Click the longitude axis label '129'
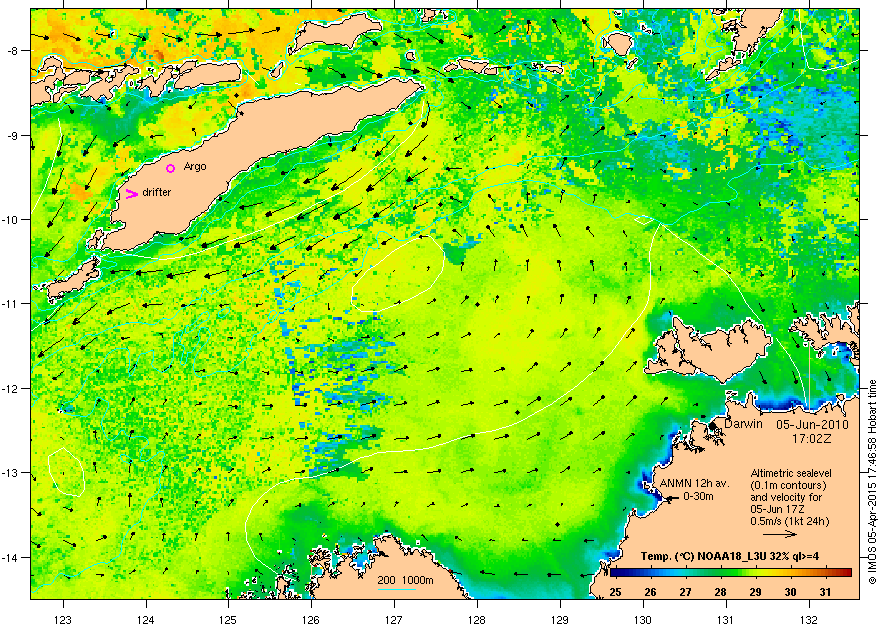This screenshot has height=630, width=880. [x=560, y=619]
